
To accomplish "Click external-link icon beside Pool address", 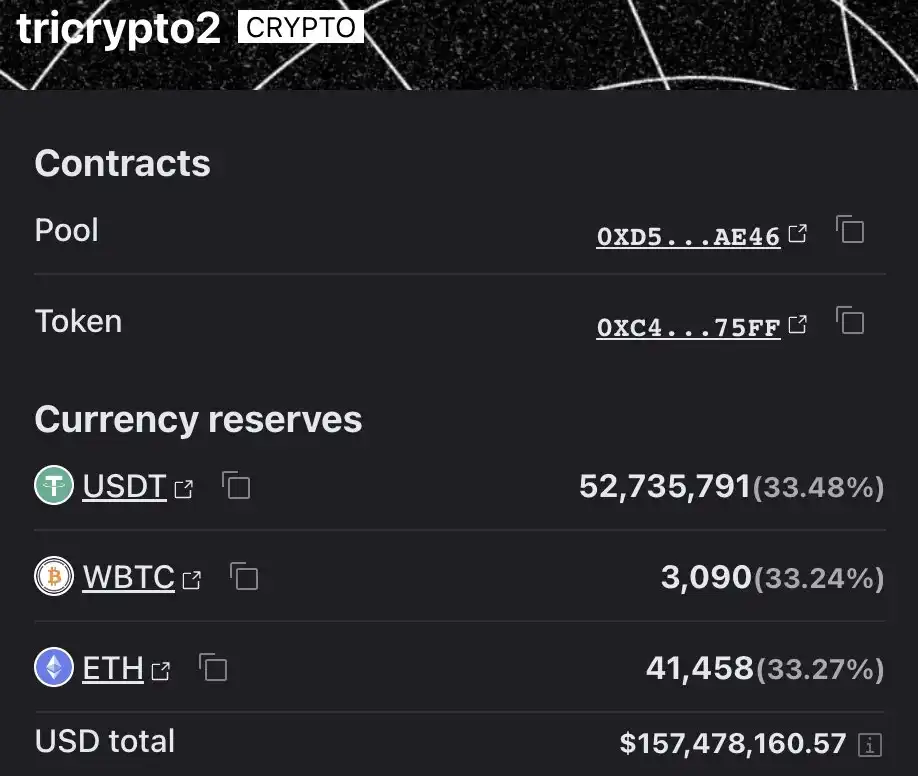I will coord(798,234).
